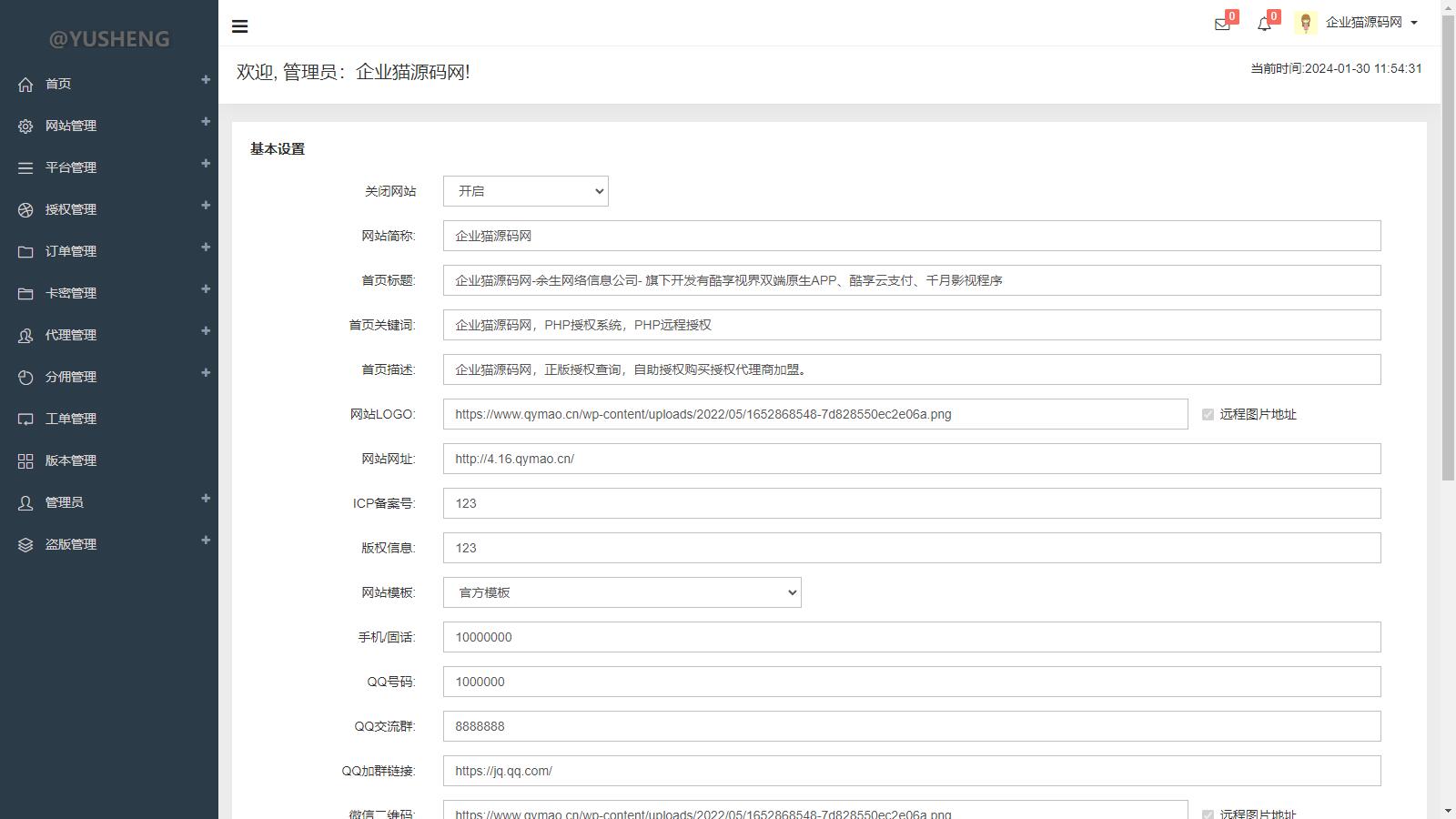
Task: Click the grid icon beside 版本管理
Action: 25,461
